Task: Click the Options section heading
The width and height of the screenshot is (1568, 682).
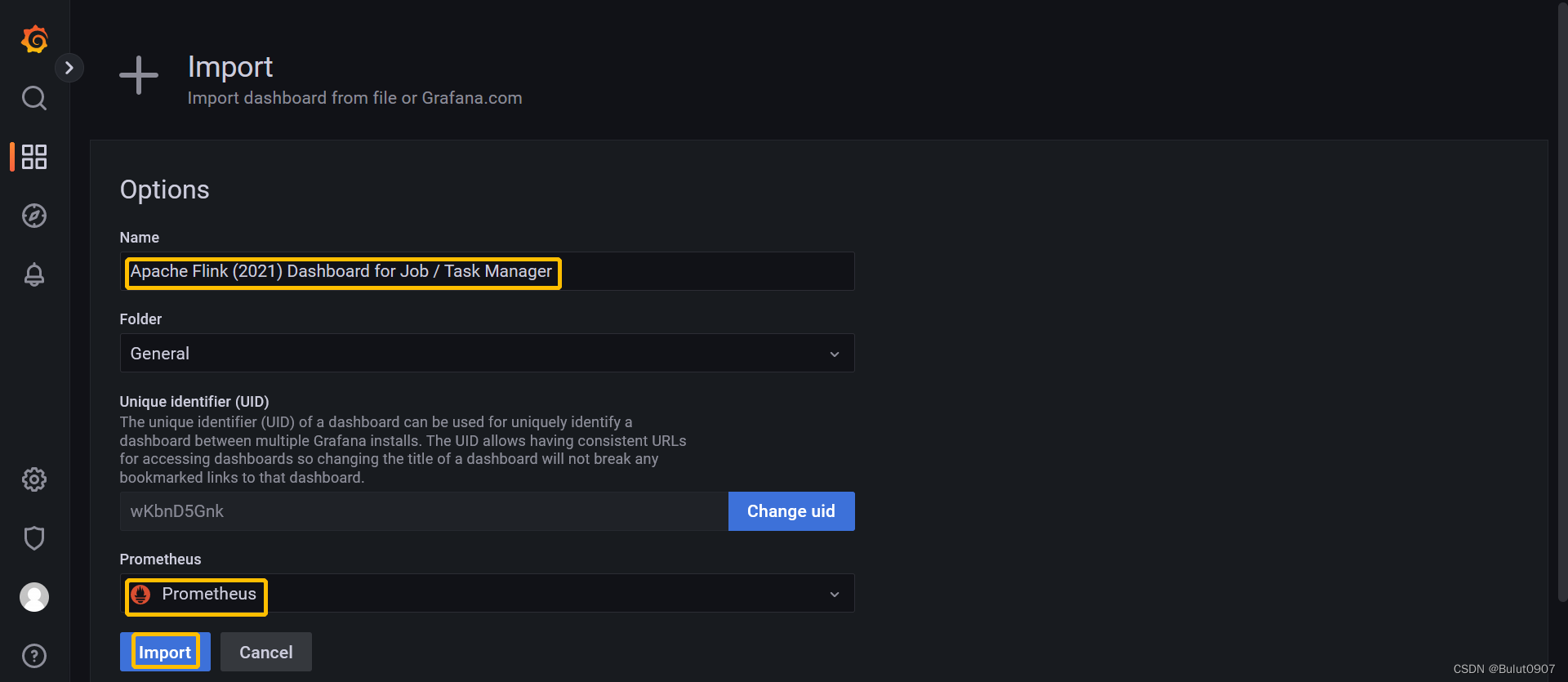Action: click(165, 189)
